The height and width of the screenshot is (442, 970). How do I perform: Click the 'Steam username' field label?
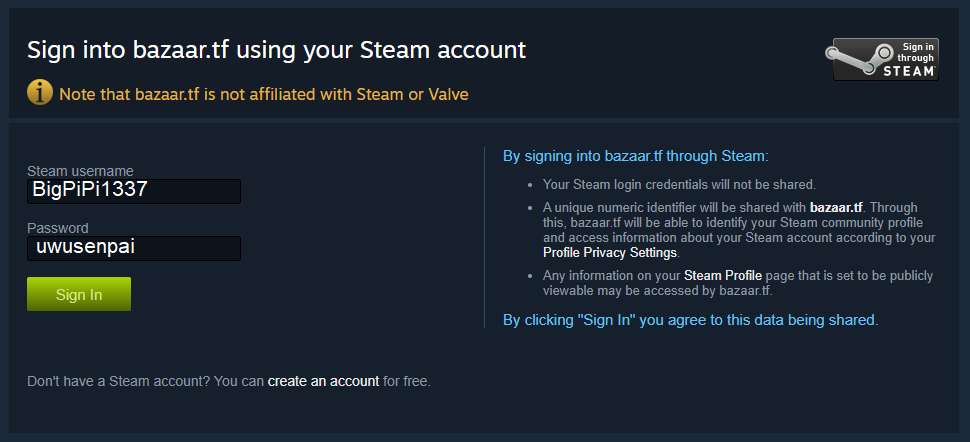80,171
